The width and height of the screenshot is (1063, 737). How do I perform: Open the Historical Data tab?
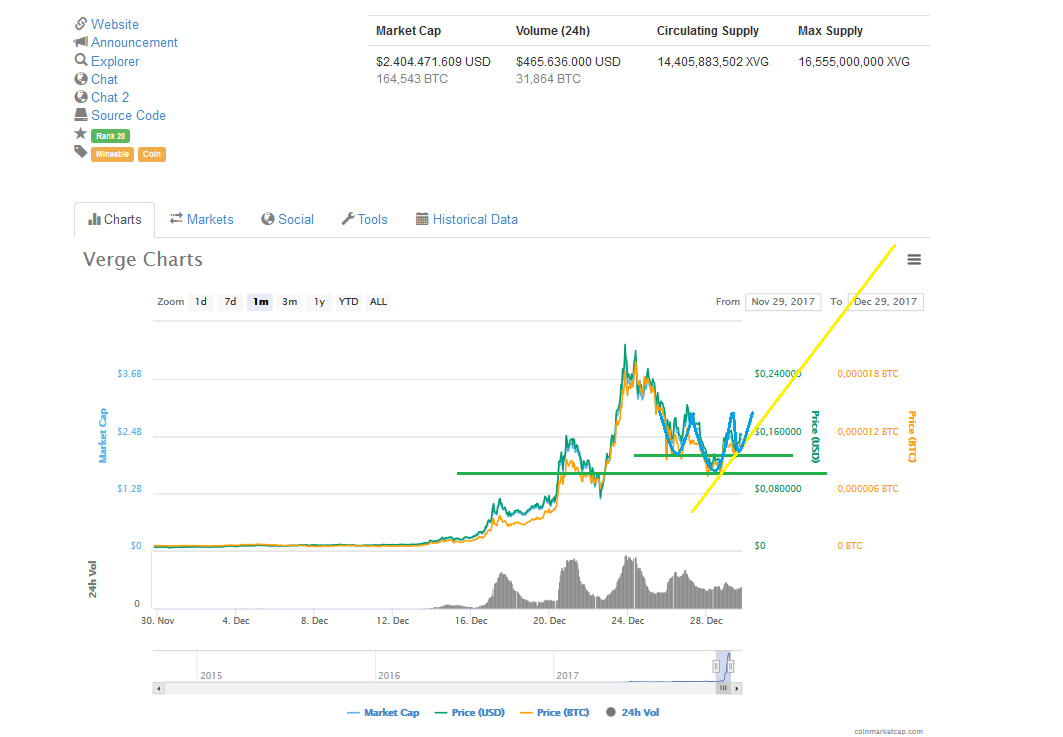coord(467,219)
